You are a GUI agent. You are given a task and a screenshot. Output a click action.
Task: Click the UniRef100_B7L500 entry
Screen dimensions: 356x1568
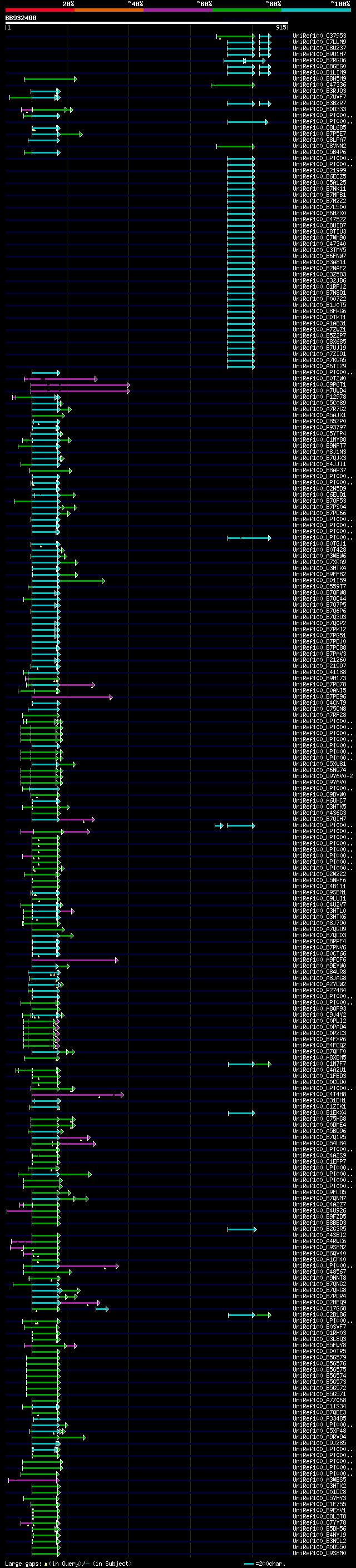tap(319, 207)
